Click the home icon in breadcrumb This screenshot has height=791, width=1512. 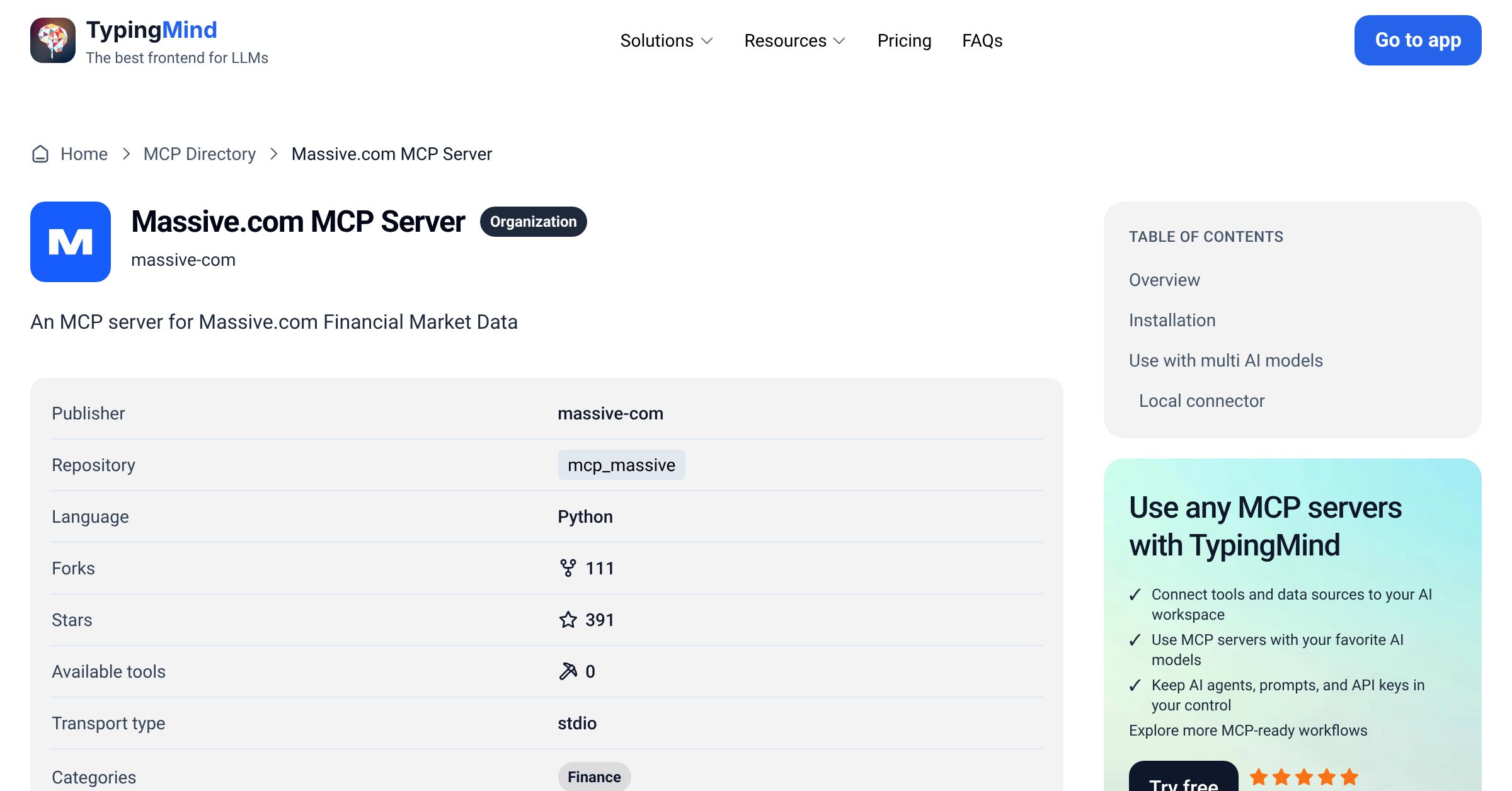coord(40,154)
